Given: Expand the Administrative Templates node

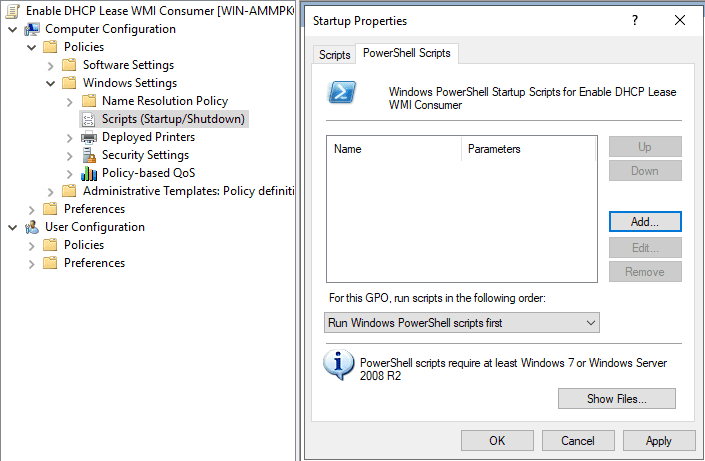Looking at the screenshot, I should tap(50, 192).
